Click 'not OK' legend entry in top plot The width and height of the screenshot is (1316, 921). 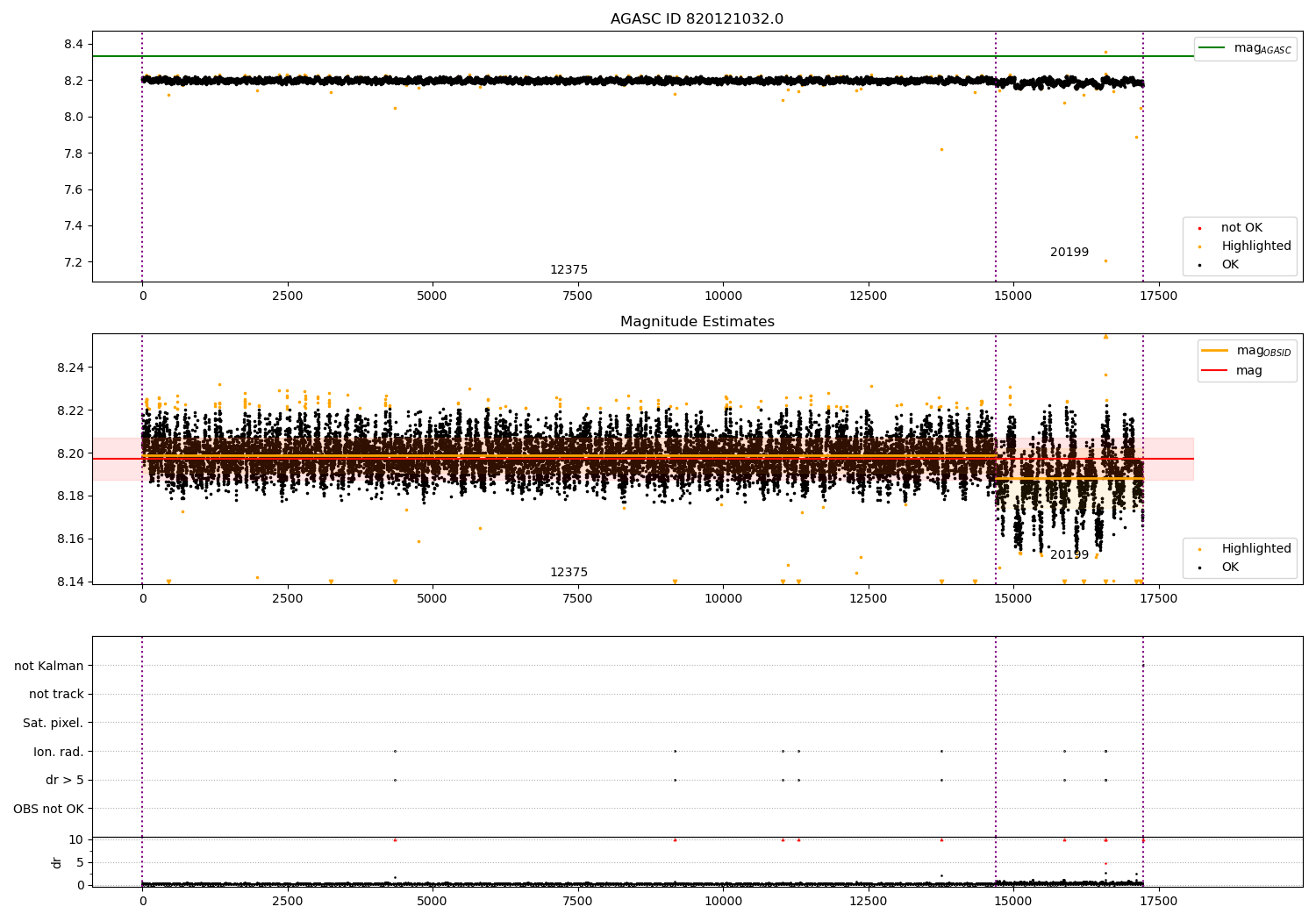[x=1241, y=228]
